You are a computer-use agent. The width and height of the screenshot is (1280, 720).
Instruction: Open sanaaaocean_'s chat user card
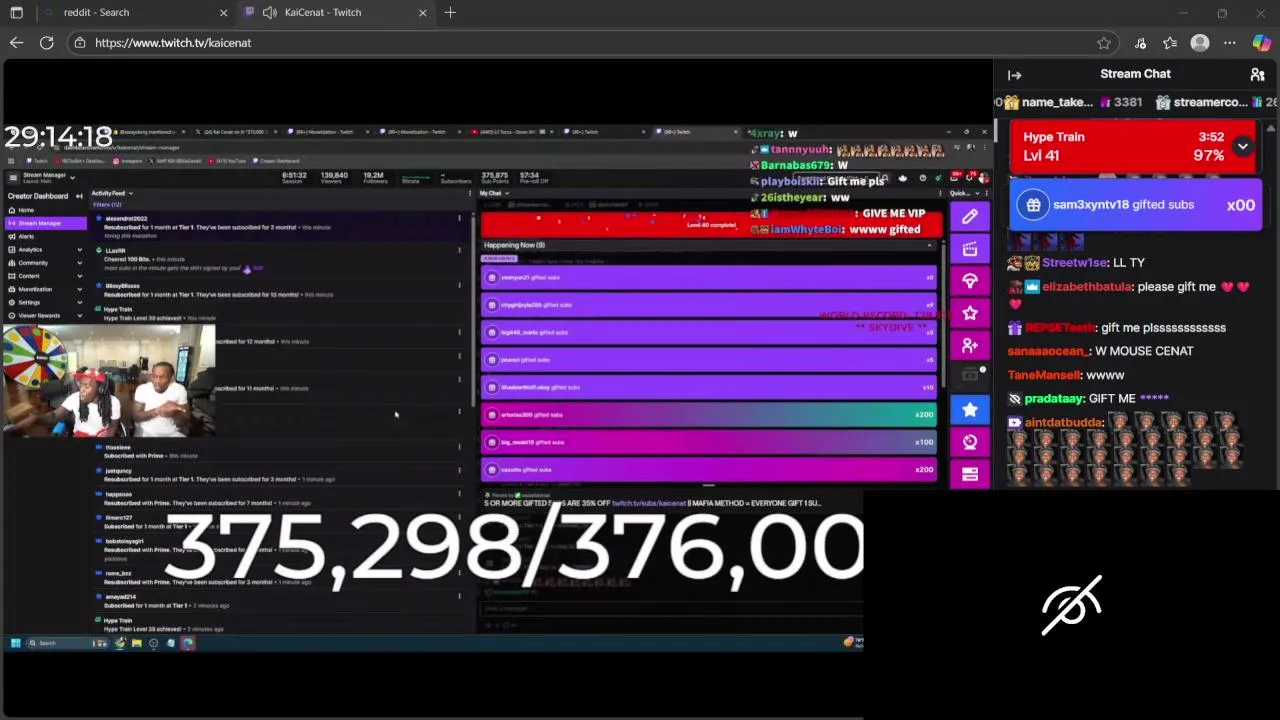tap(1047, 351)
